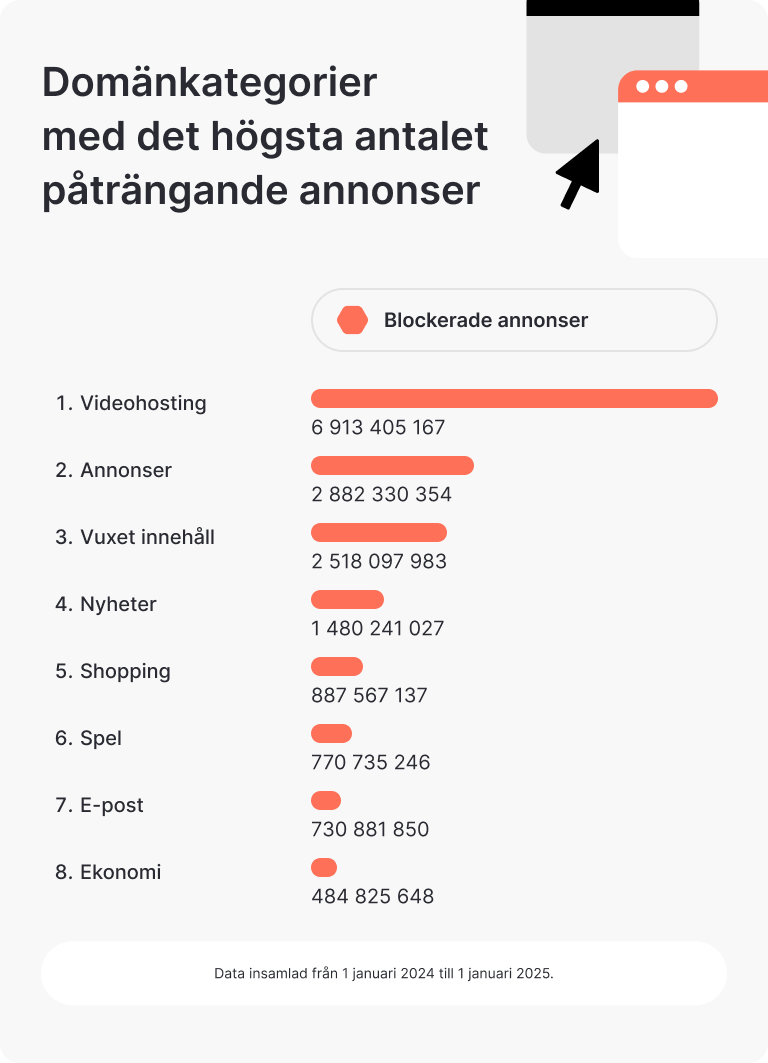Screen dimensions: 768x1063
Task: Select the Blockerade annonser legend pill
Action: tap(514, 320)
